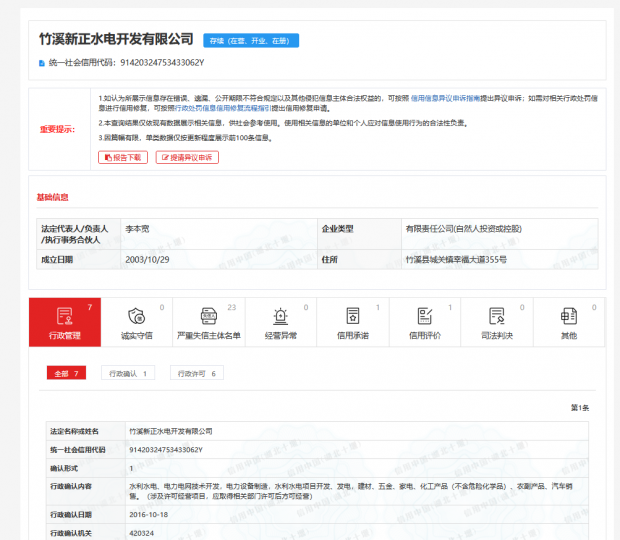Select credit code 91420324753433062Y in header

coord(162,62)
